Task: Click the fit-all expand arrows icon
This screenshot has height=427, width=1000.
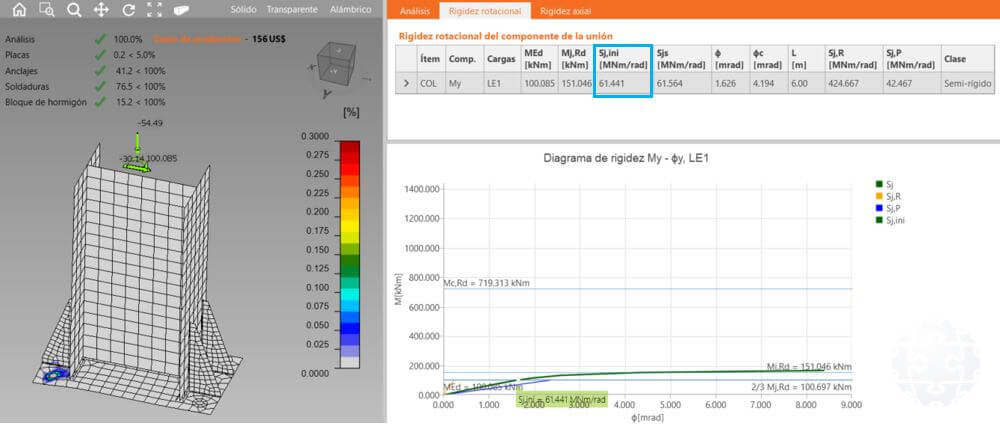Action: click(154, 9)
